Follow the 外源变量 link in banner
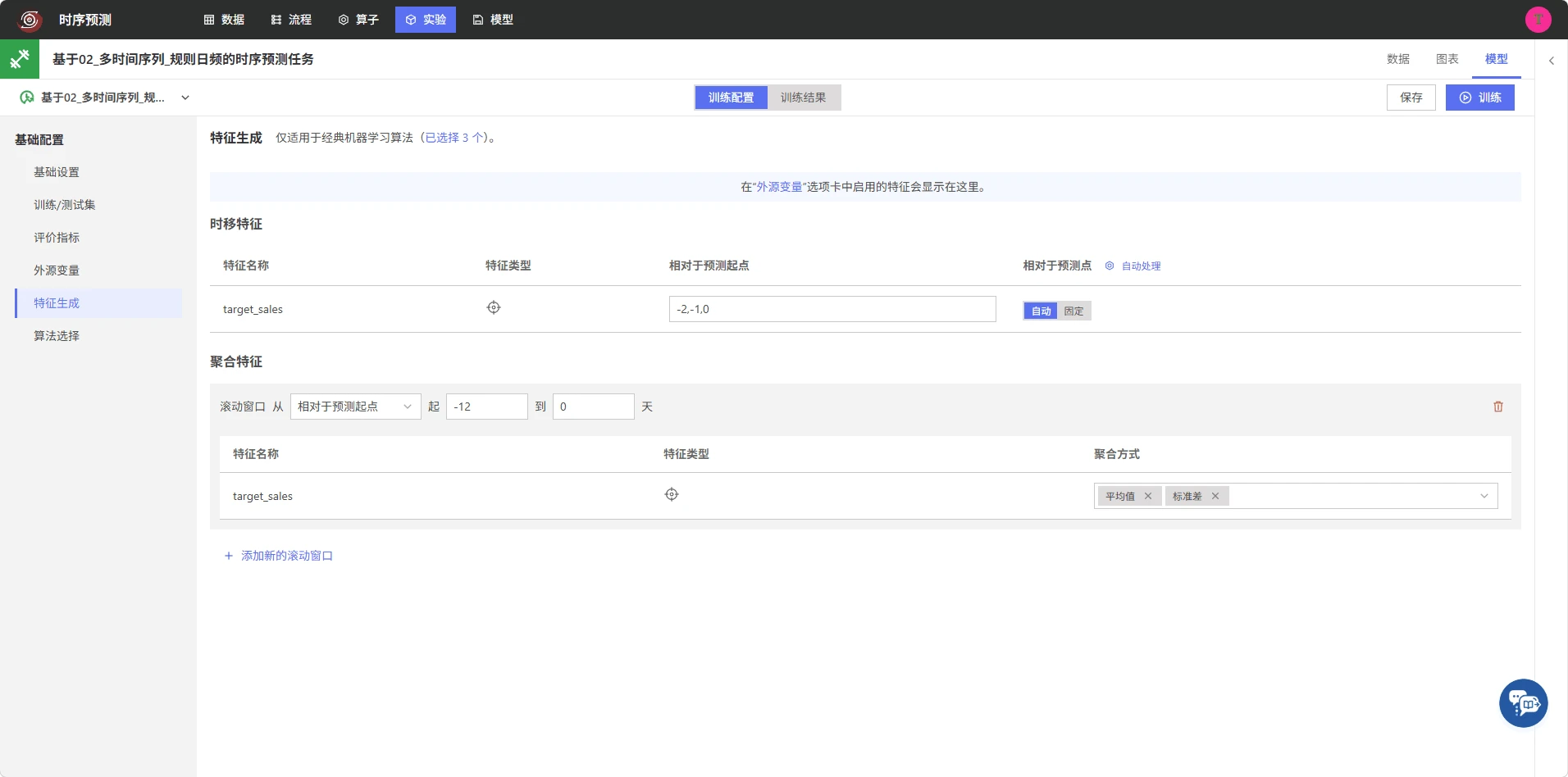The image size is (1568, 777). coord(779,187)
